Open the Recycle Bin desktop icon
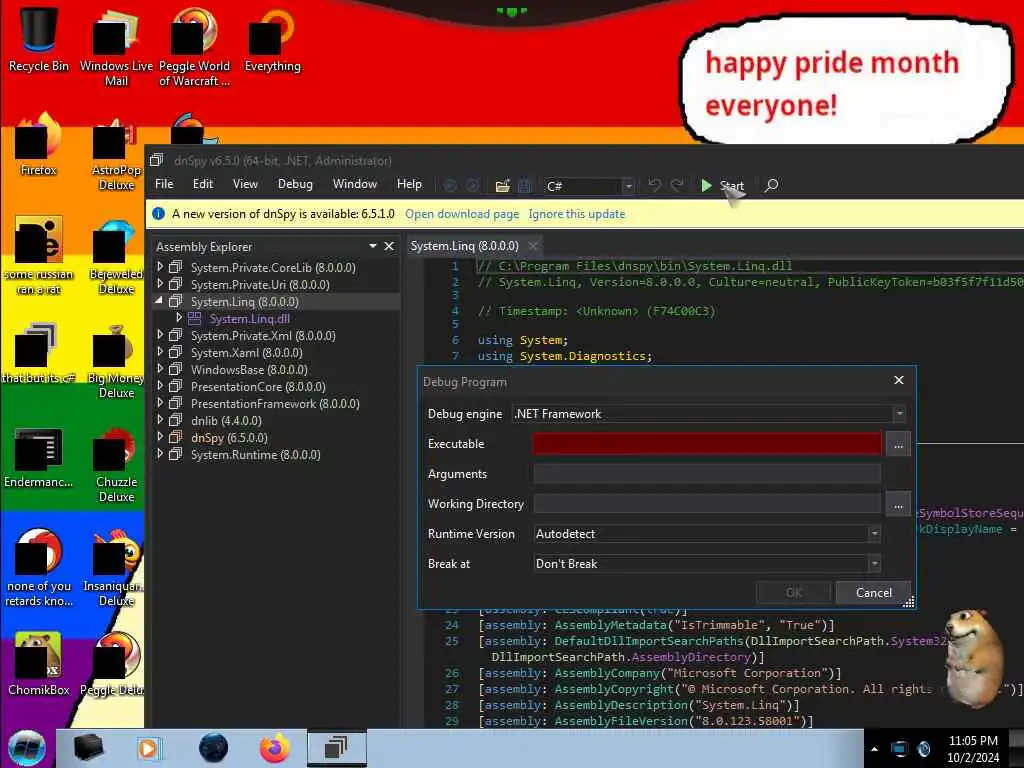The height and width of the screenshot is (768, 1024). pos(38,39)
